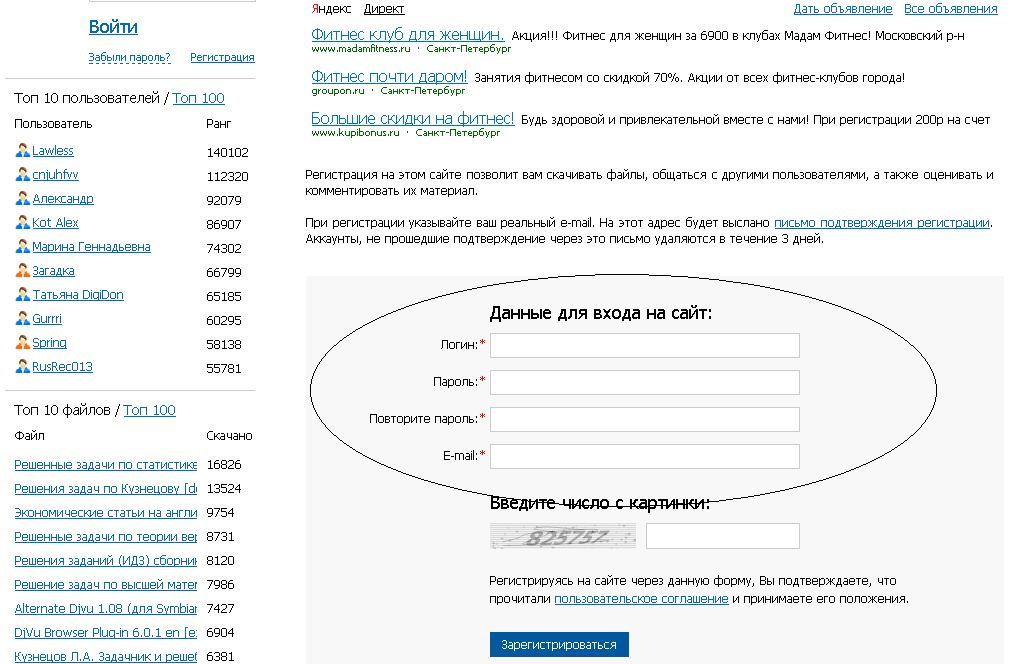Open ad Фитнес клуб для женщин
Viewport: 1024px width, 664px height.
[408, 35]
